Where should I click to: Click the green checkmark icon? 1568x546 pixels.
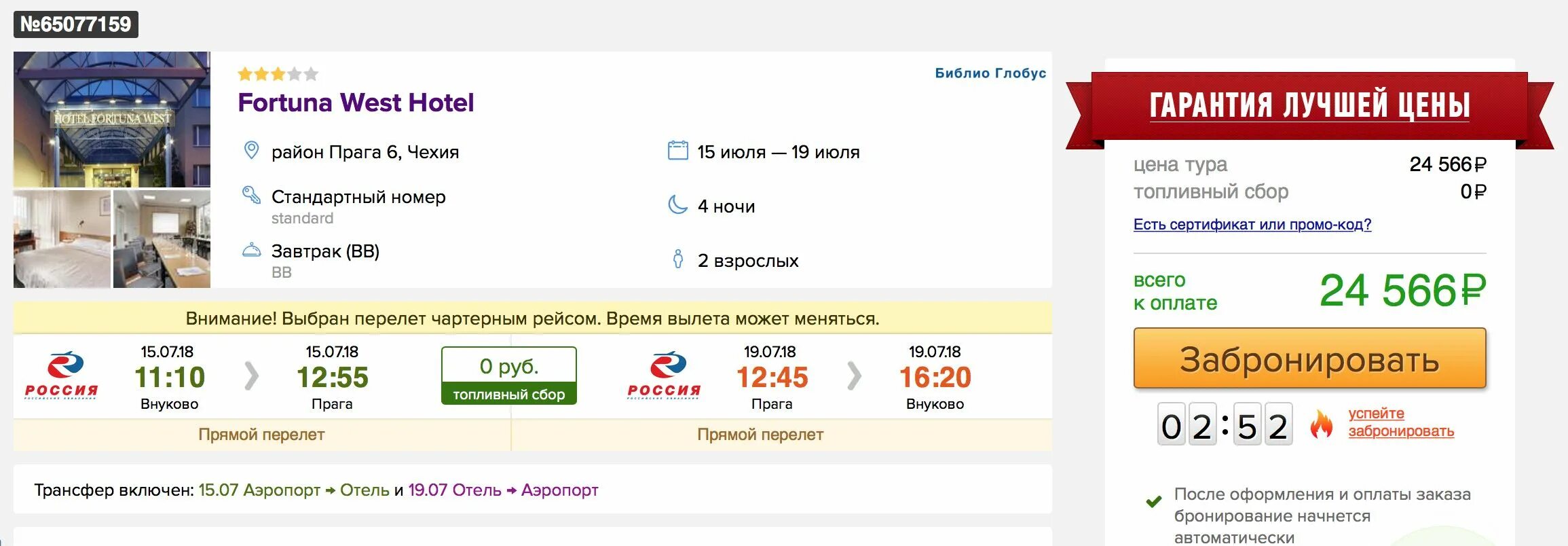tap(1153, 503)
